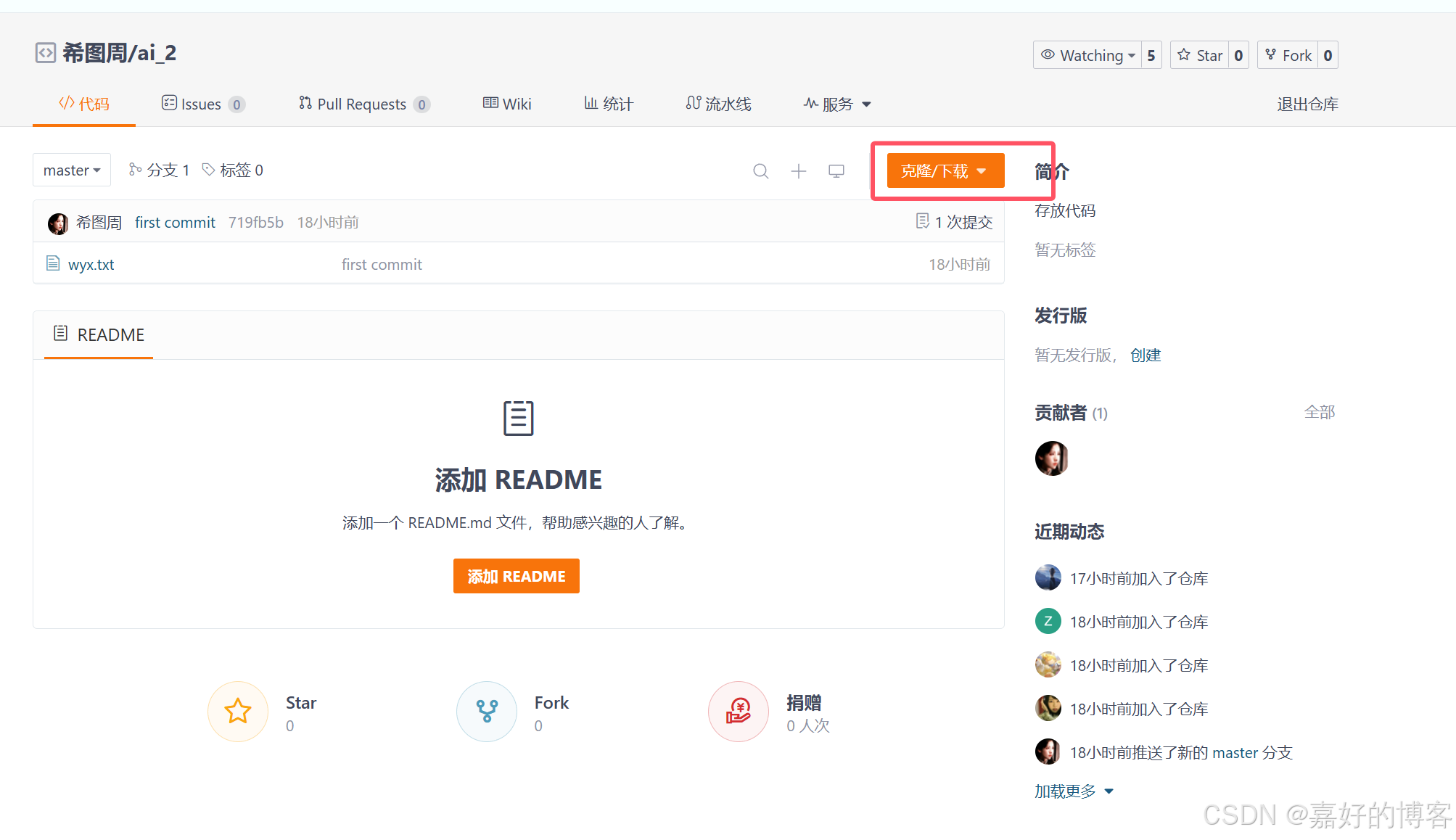Toggle Star on this repository
The width and height of the screenshot is (1456, 840).
1201,55
